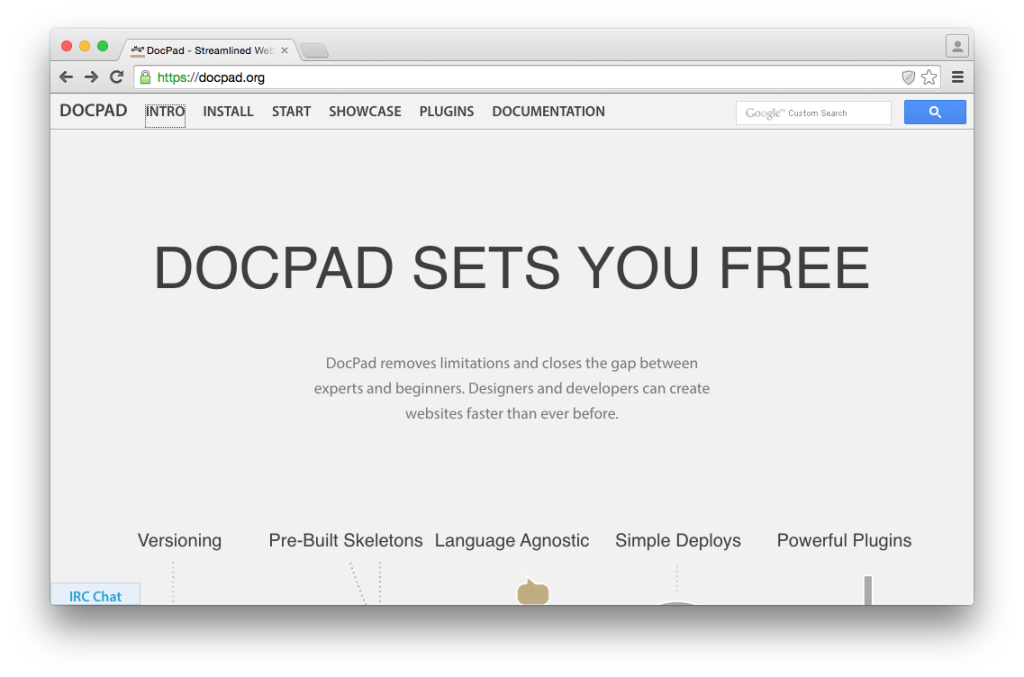Click the DOCPAD logo
Viewport: 1024px width, 677px height.
[92, 111]
